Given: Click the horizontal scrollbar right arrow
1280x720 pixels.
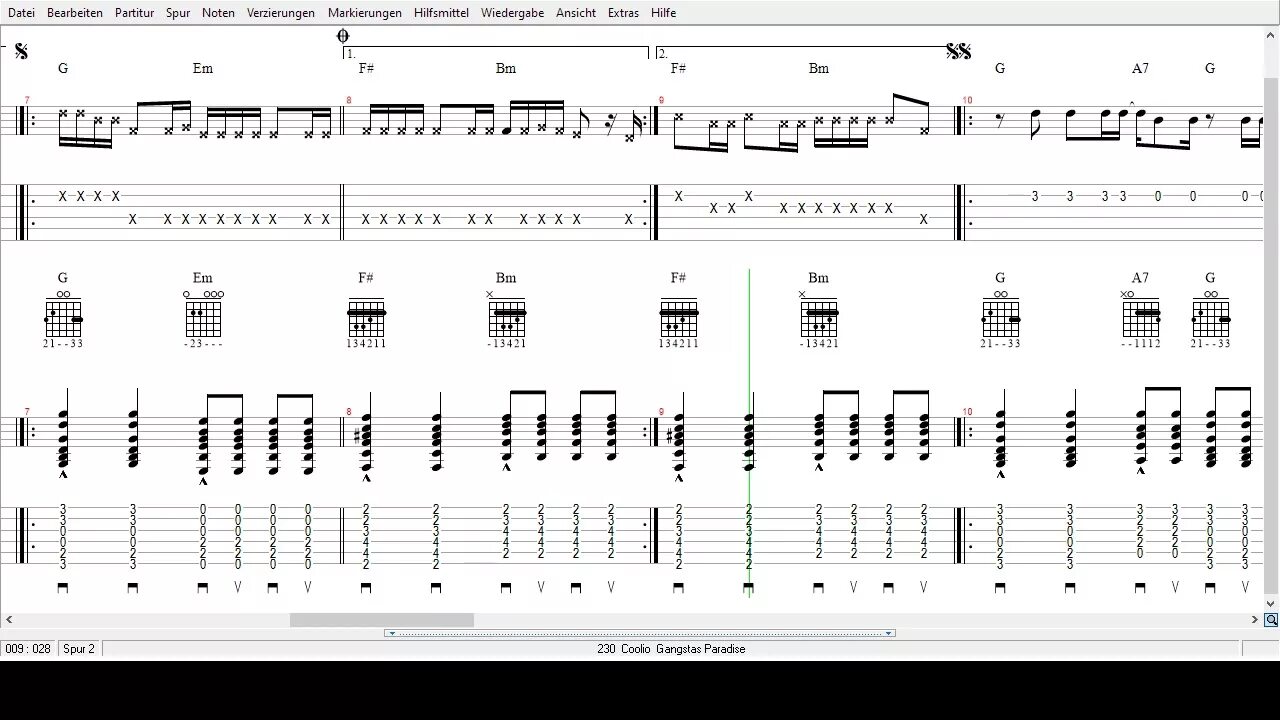Looking at the screenshot, I should [x=1255, y=620].
